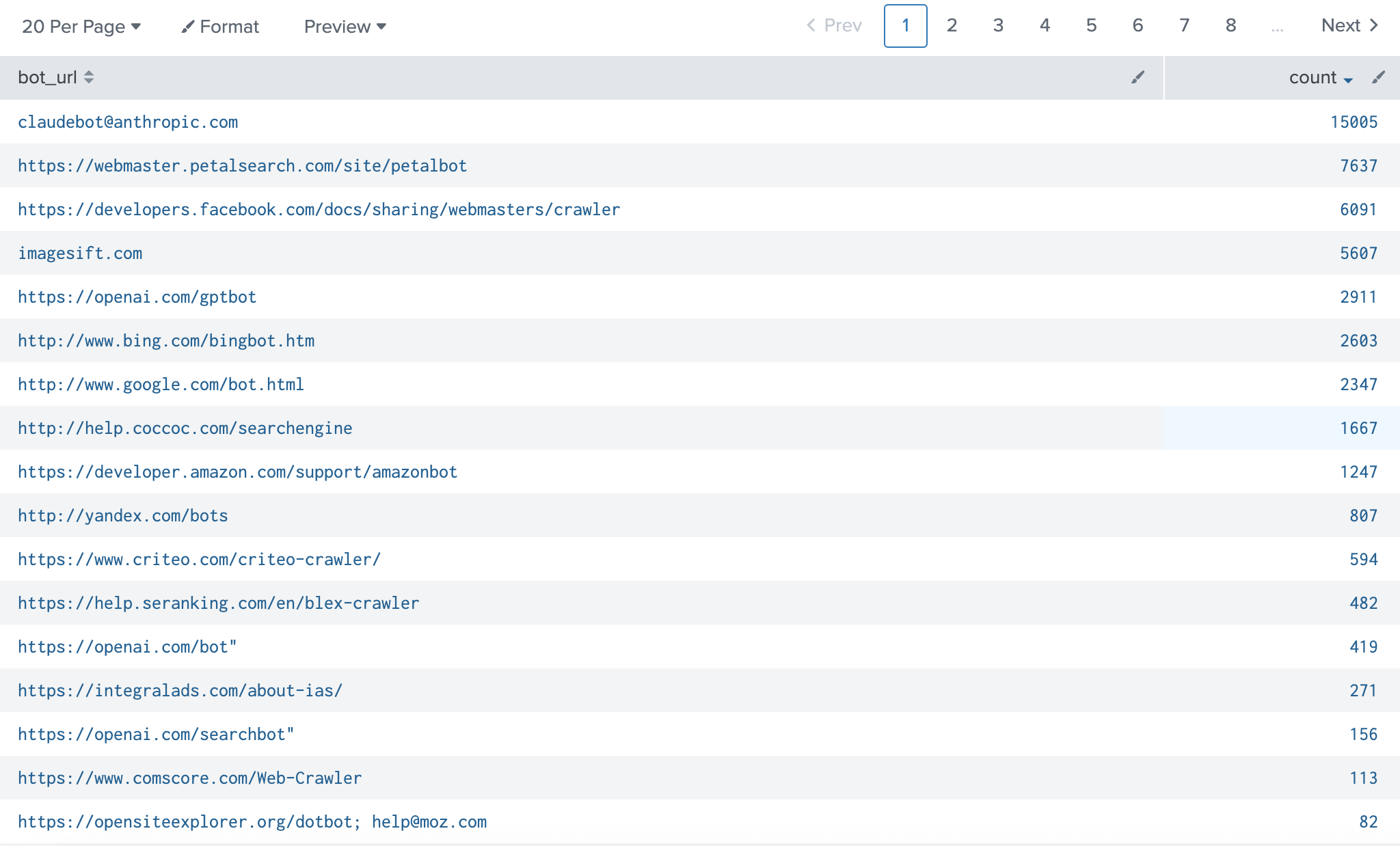
Task: Click count value 2911
Action: 1358,297
